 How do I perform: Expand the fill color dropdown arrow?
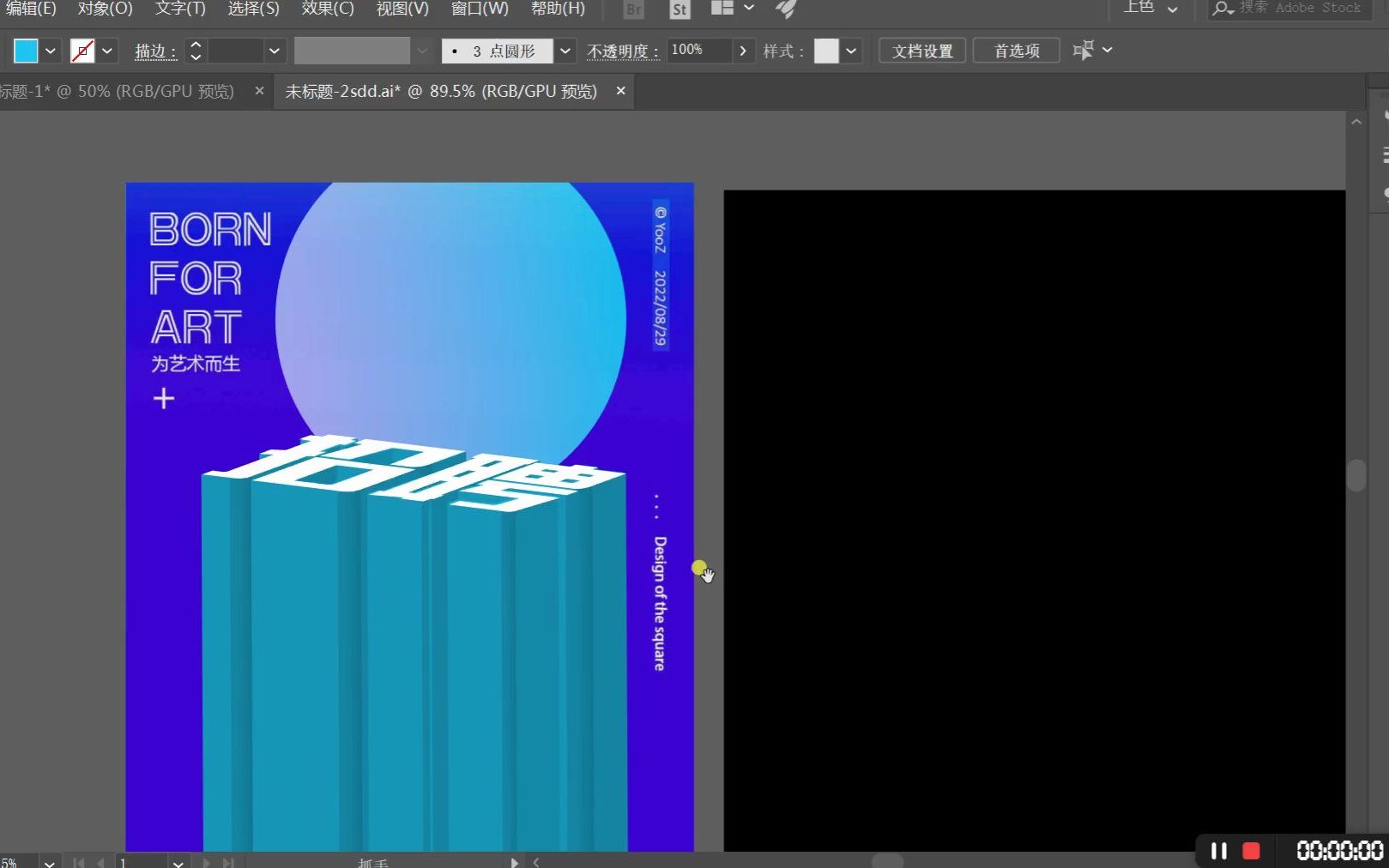[x=51, y=51]
